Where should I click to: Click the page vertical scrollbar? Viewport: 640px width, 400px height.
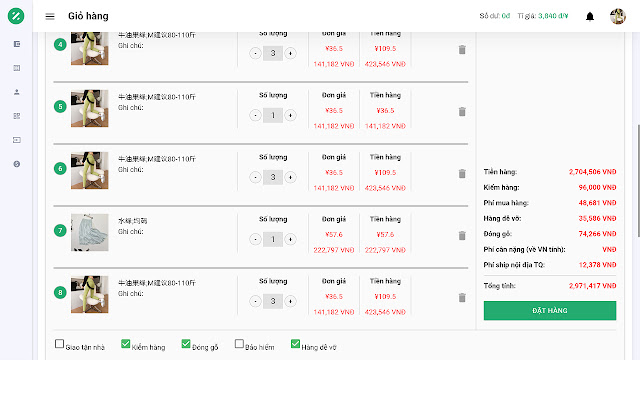(638, 180)
